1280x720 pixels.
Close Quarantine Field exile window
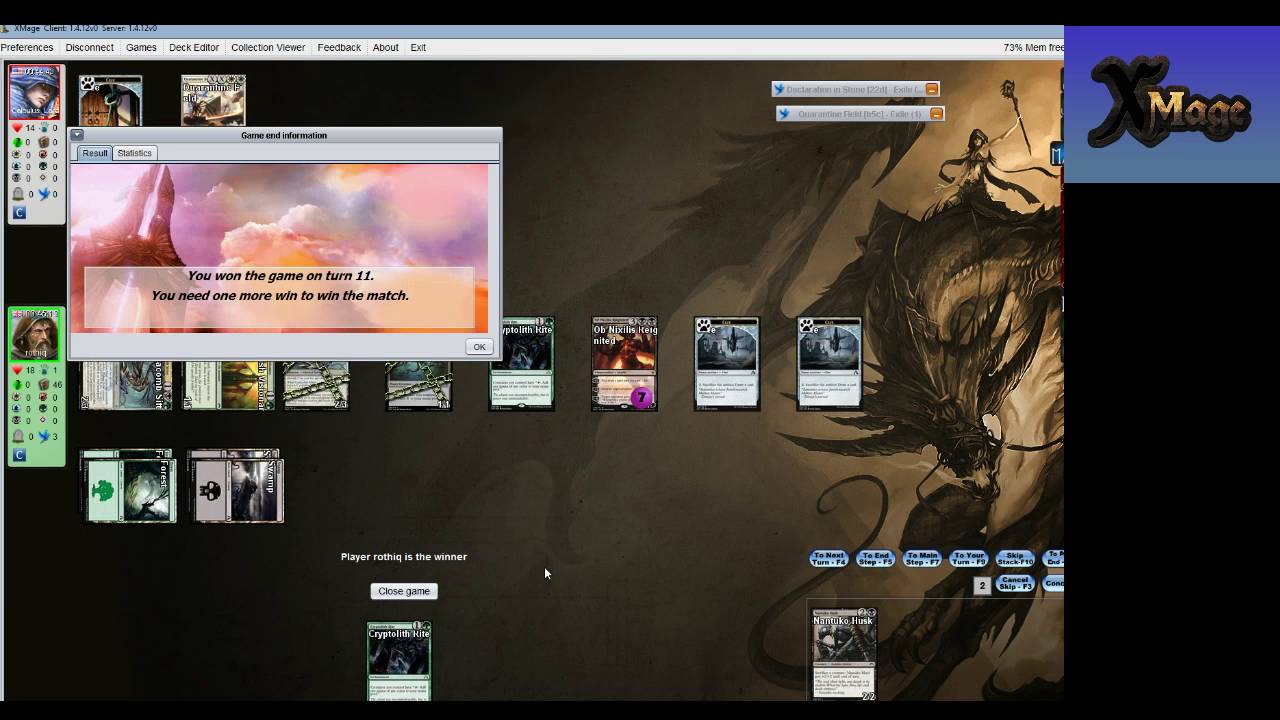[x=936, y=114]
